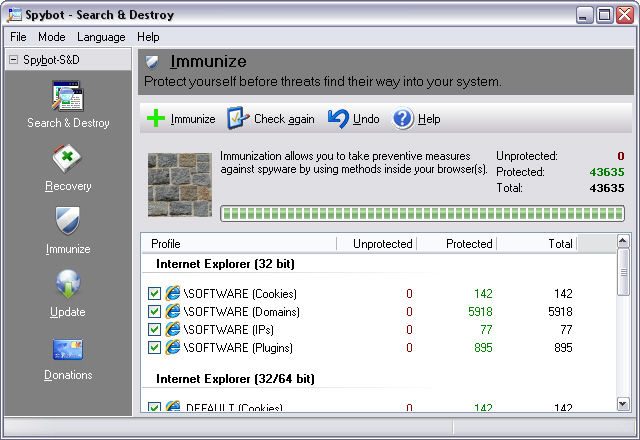
Task: Click the green plus Immunize icon
Action: [x=156, y=118]
